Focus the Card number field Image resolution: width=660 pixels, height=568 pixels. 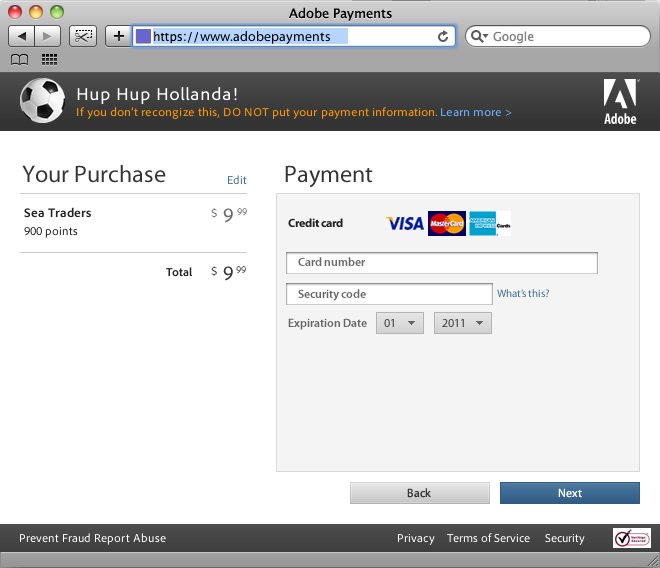442,263
